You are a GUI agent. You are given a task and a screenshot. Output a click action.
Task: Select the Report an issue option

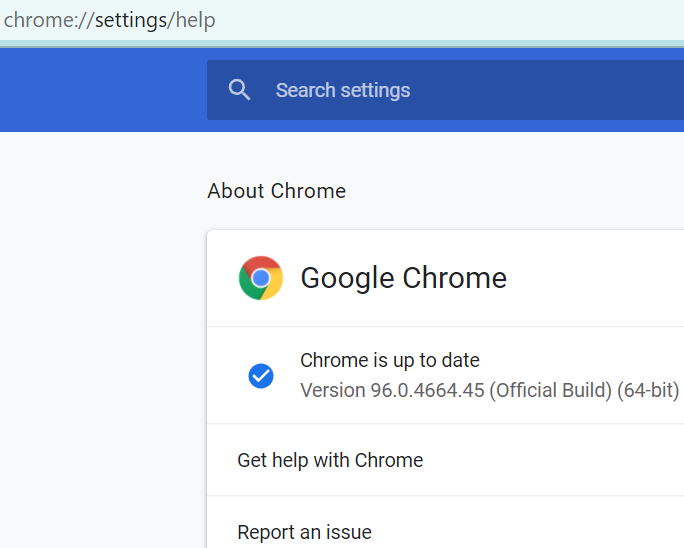click(304, 532)
